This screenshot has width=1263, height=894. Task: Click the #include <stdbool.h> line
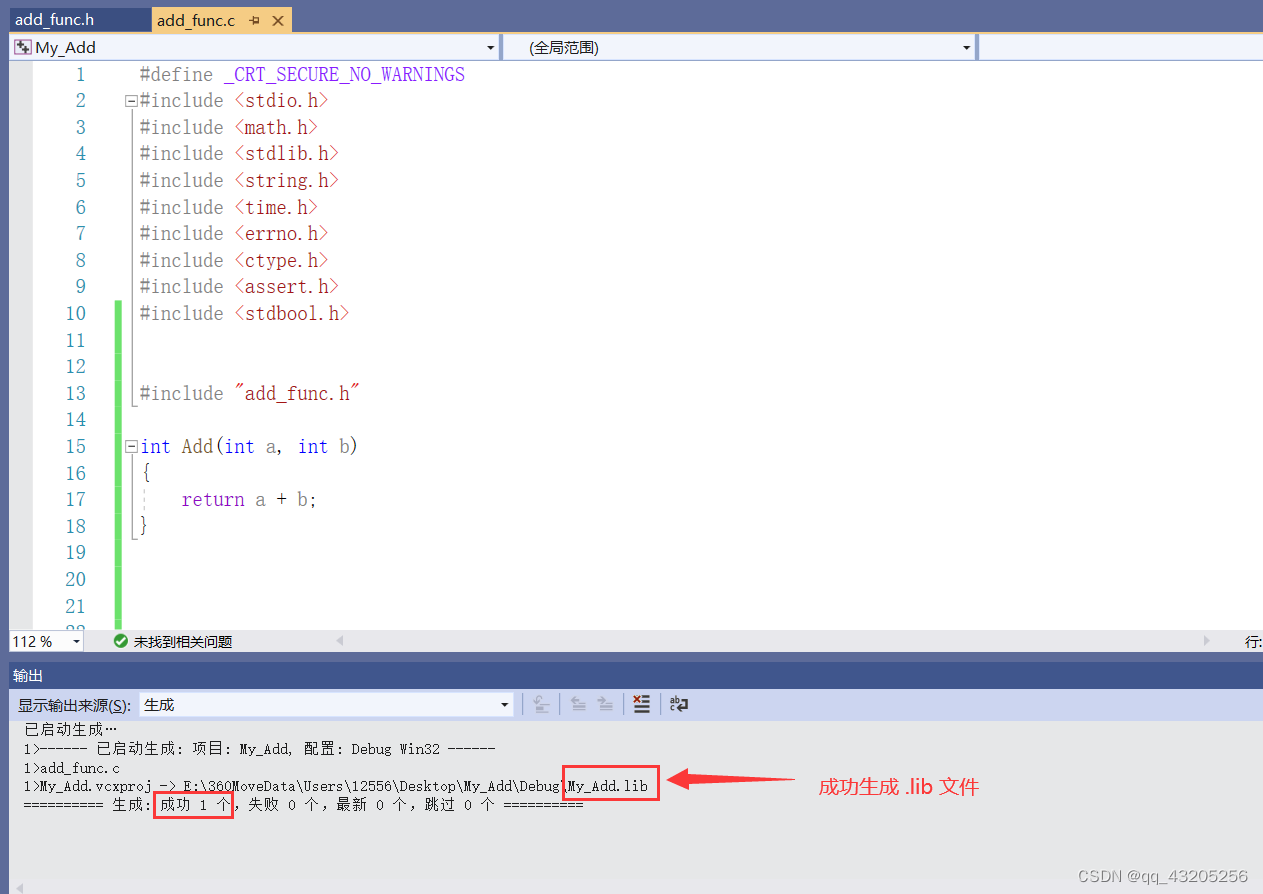point(244,314)
